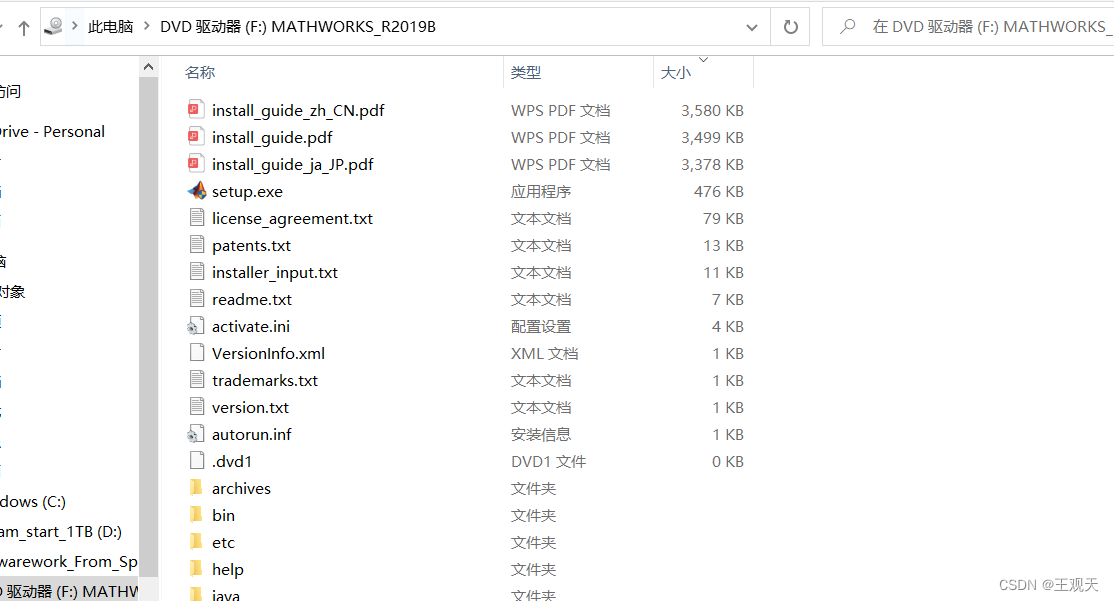Click the PDF icon of install_guide_ja_JP.pdf

[x=196, y=164]
